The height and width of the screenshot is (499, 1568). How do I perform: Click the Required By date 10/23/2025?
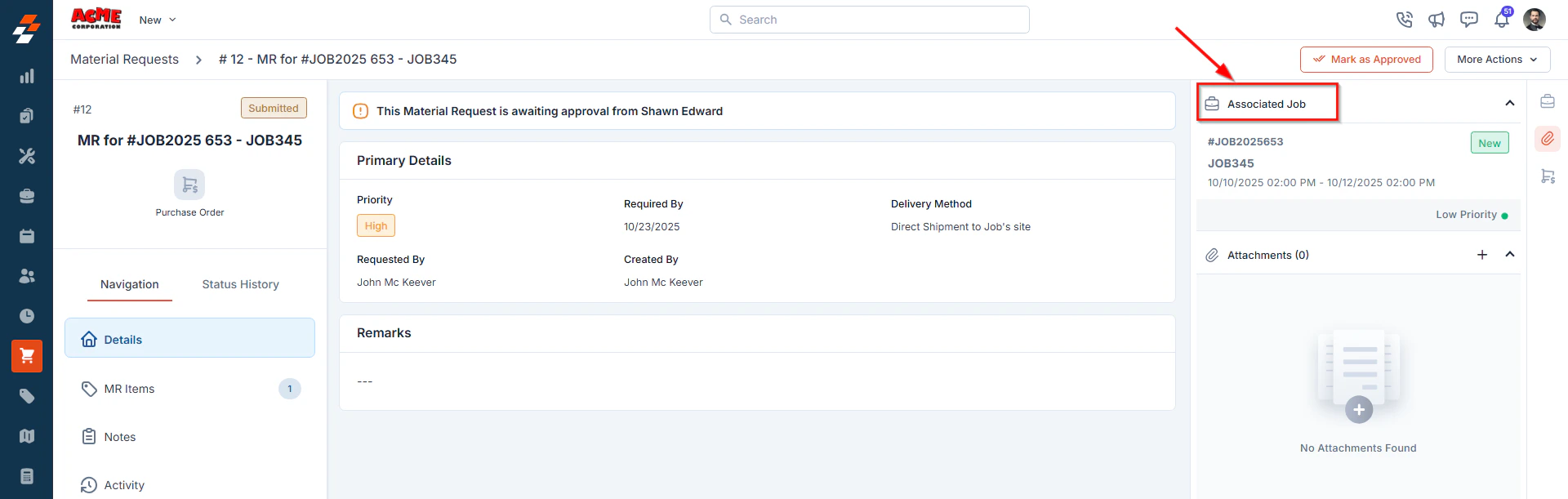click(652, 227)
